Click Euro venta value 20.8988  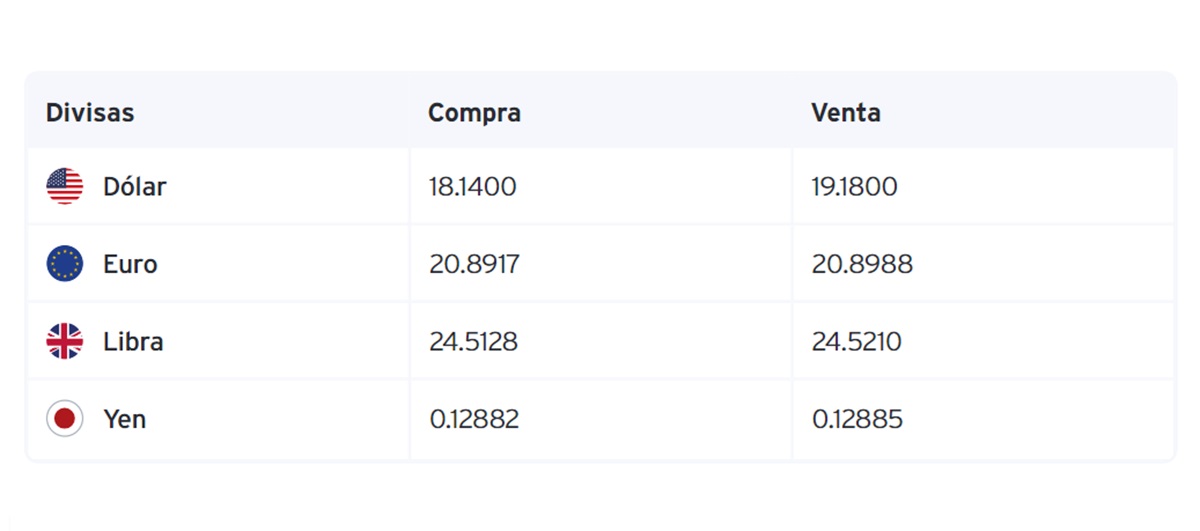pos(862,264)
